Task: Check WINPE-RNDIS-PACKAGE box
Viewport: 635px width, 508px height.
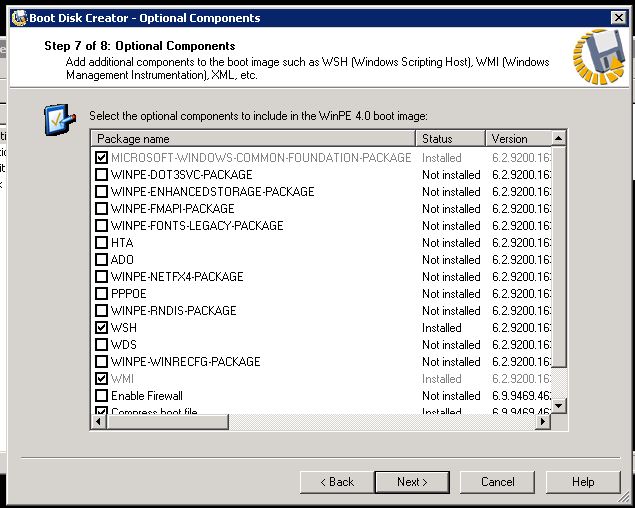Action: (101, 310)
